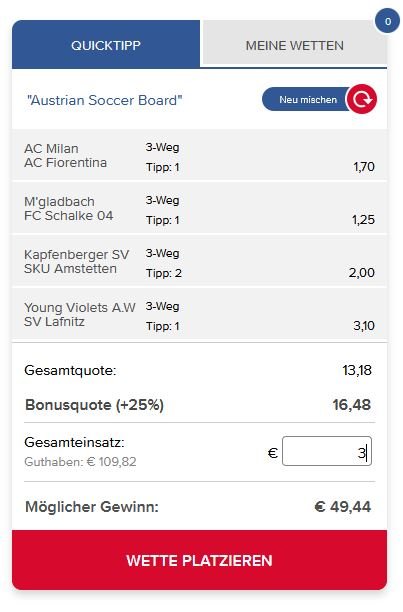The width and height of the screenshot is (403, 612).
Task: Click the blue bet counter badge
Action: pos(387,21)
